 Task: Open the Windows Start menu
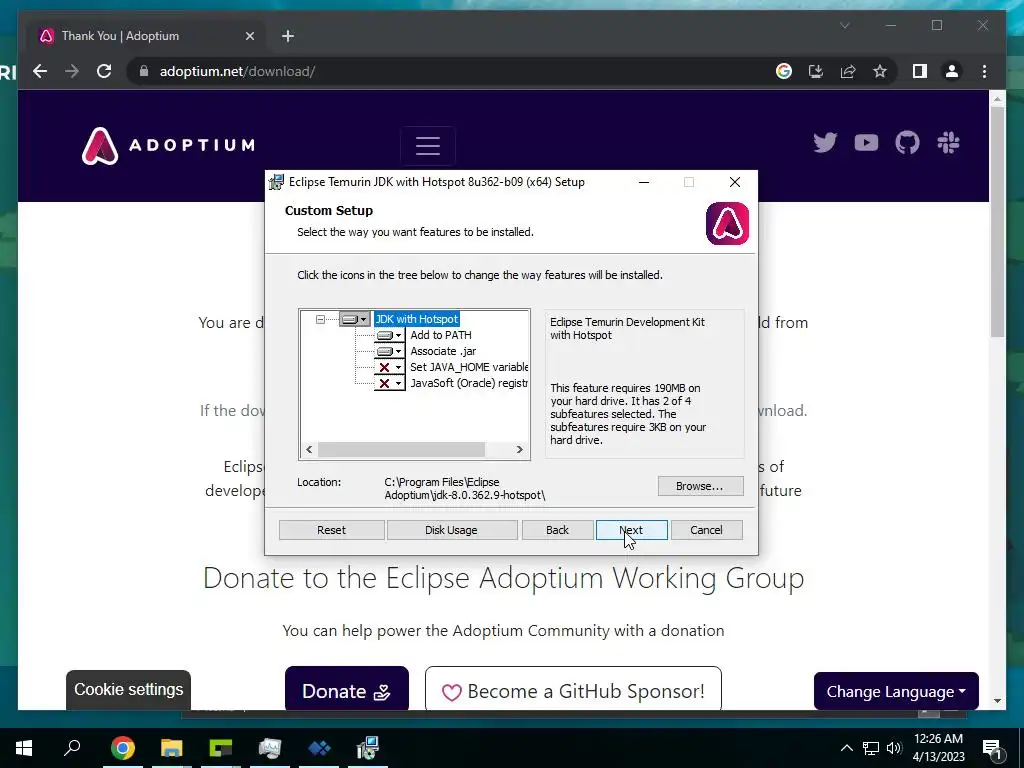(24, 747)
